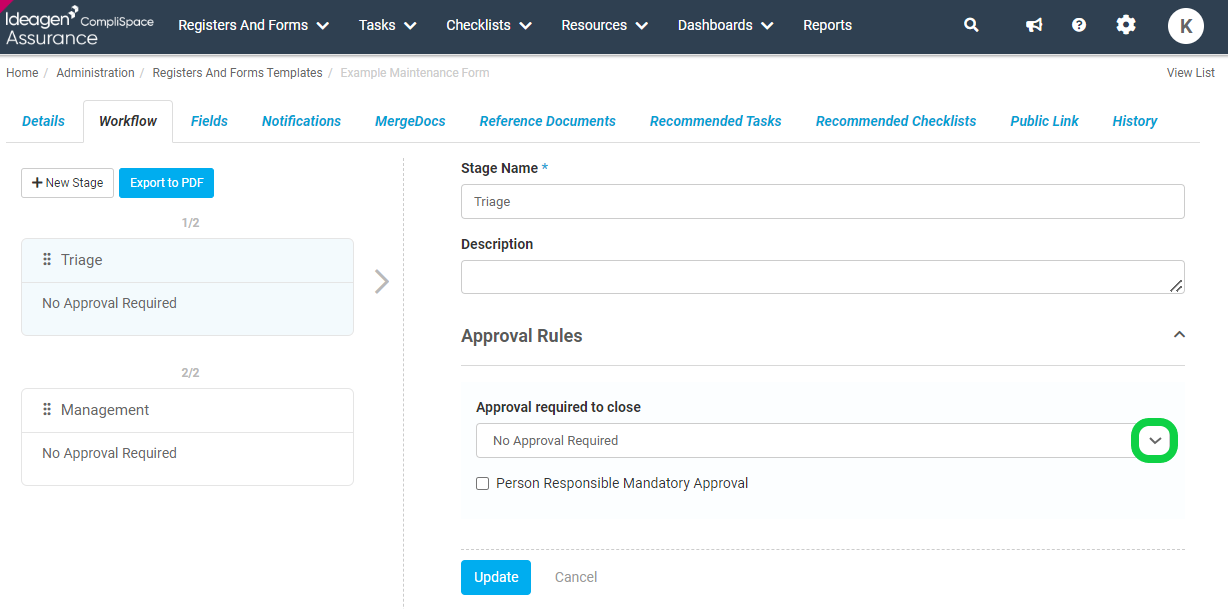Open the settings gear icon
The height and width of the screenshot is (609, 1228).
[x=1126, y=25]
